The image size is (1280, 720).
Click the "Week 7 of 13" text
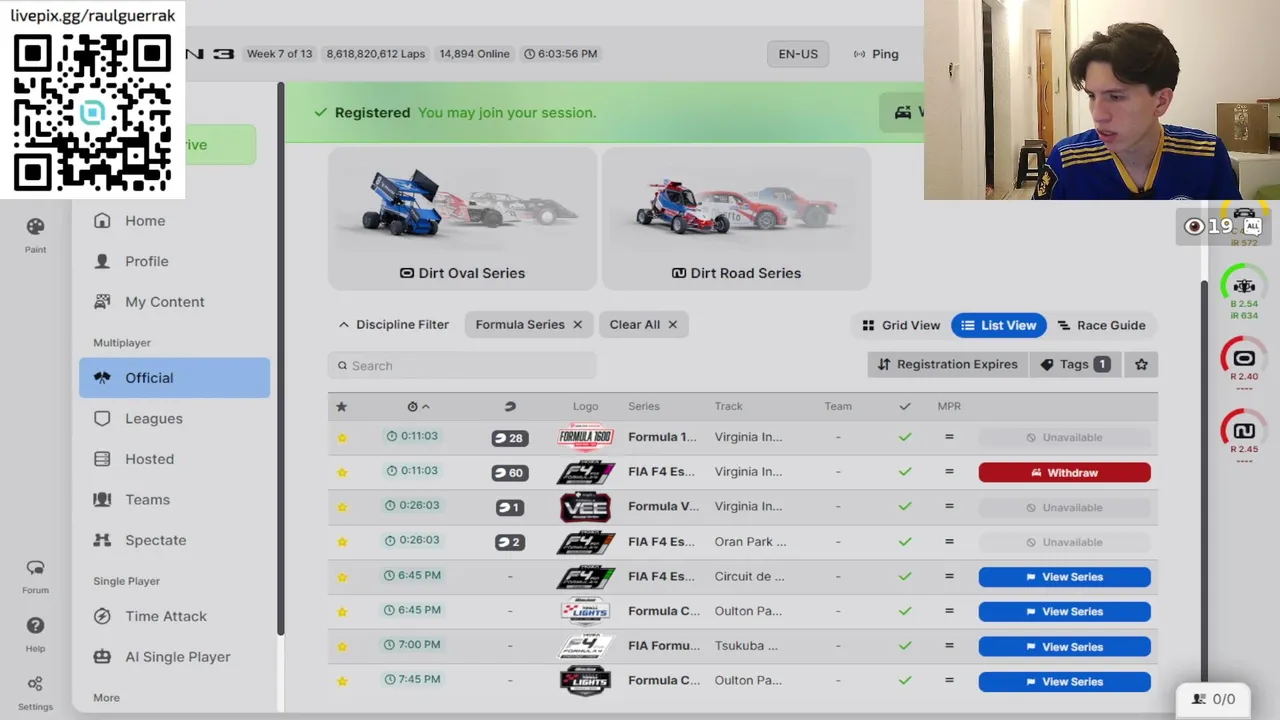click(x=280, y=54)
